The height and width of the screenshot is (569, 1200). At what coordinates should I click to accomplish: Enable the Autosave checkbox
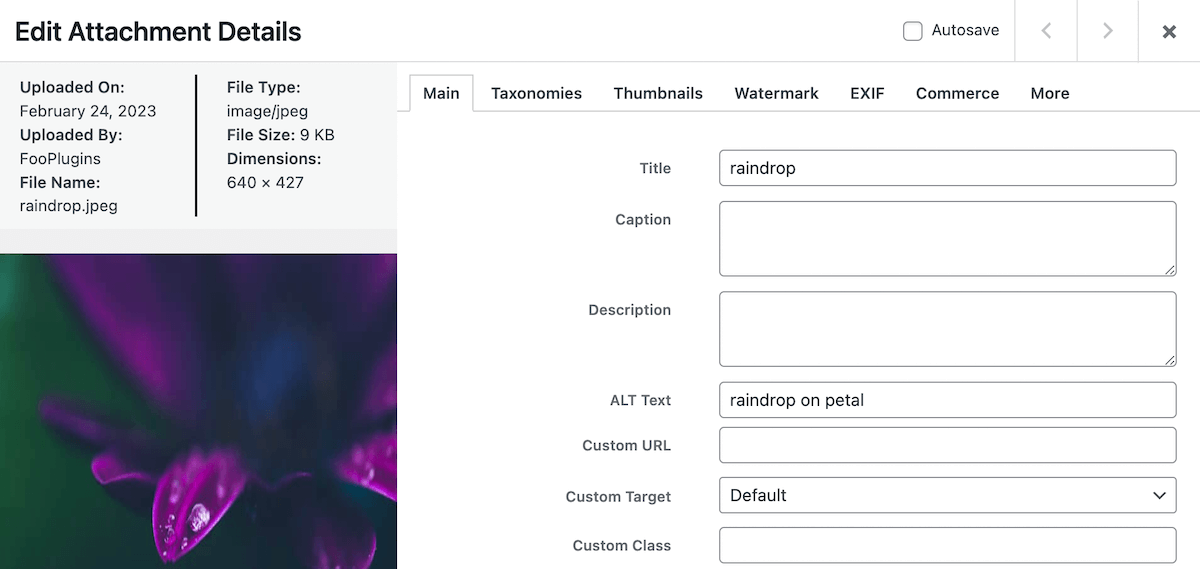[x=912, y=31]
